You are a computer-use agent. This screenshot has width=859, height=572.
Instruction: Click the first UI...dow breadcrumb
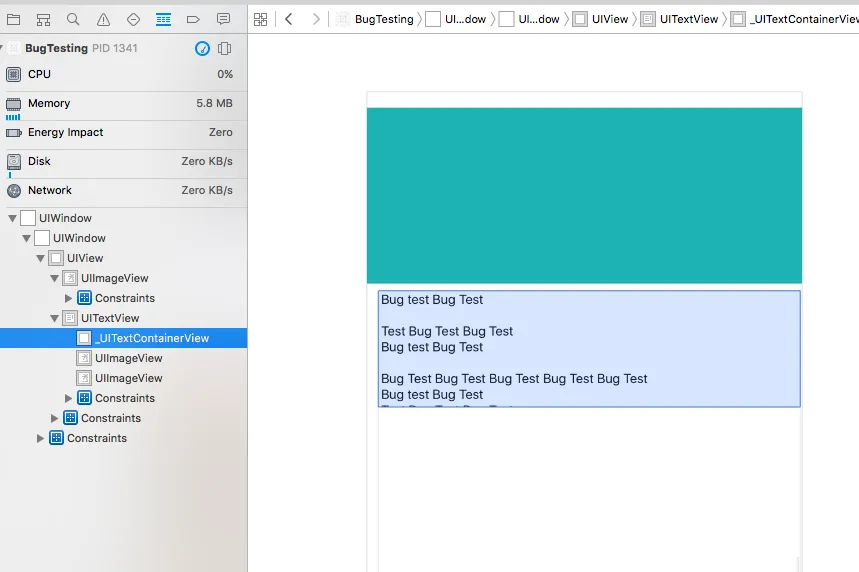(456, 19)
